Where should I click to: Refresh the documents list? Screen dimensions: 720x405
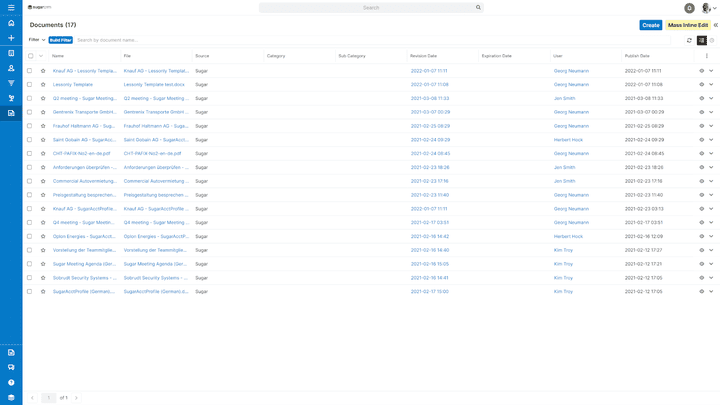pos(689,41)
